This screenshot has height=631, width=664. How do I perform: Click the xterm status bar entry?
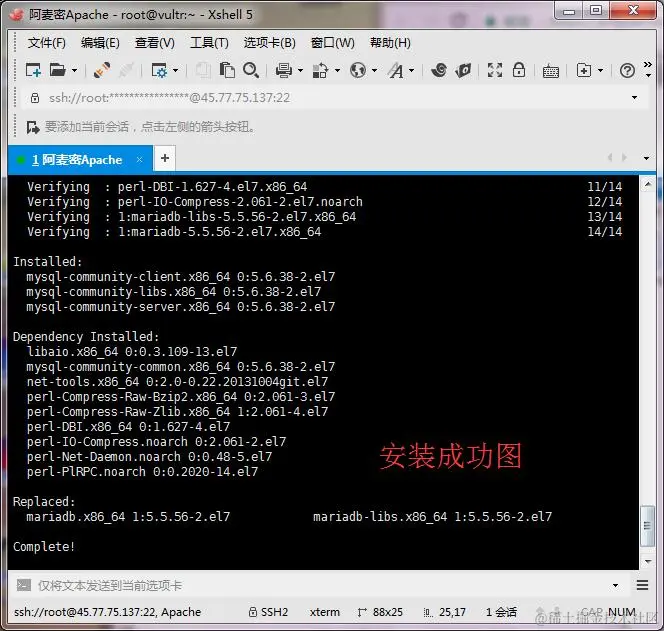coord(325,612)
